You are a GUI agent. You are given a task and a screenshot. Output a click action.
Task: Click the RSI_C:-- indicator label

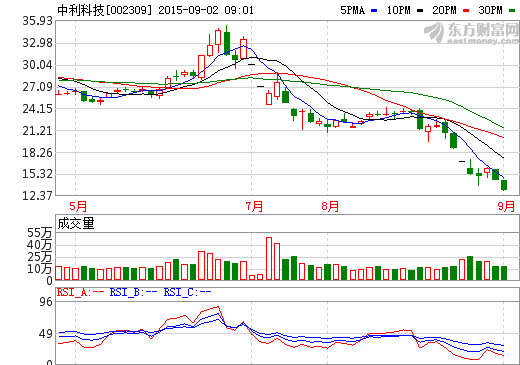[x=187, y=292]
